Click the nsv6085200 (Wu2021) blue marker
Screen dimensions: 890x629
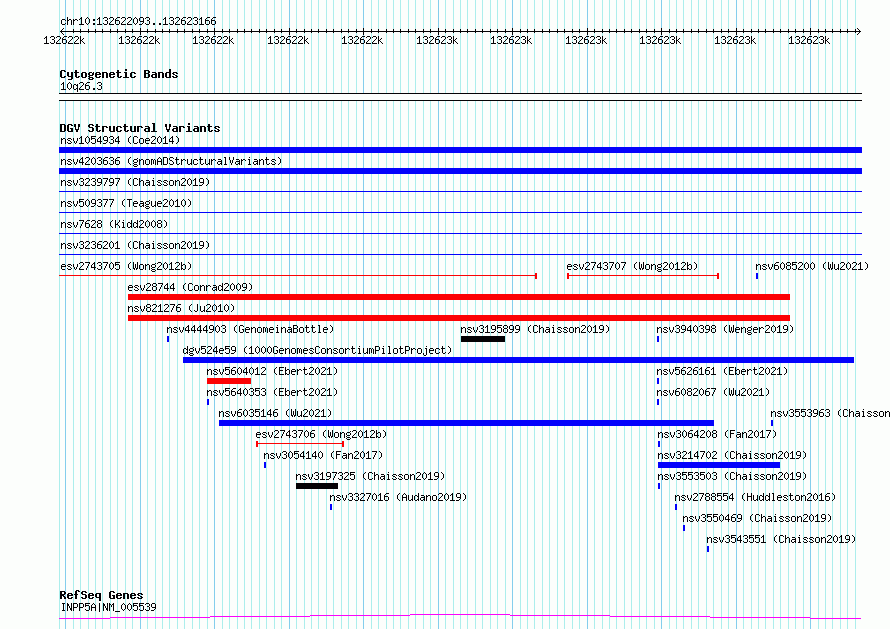tap(757, 276)
